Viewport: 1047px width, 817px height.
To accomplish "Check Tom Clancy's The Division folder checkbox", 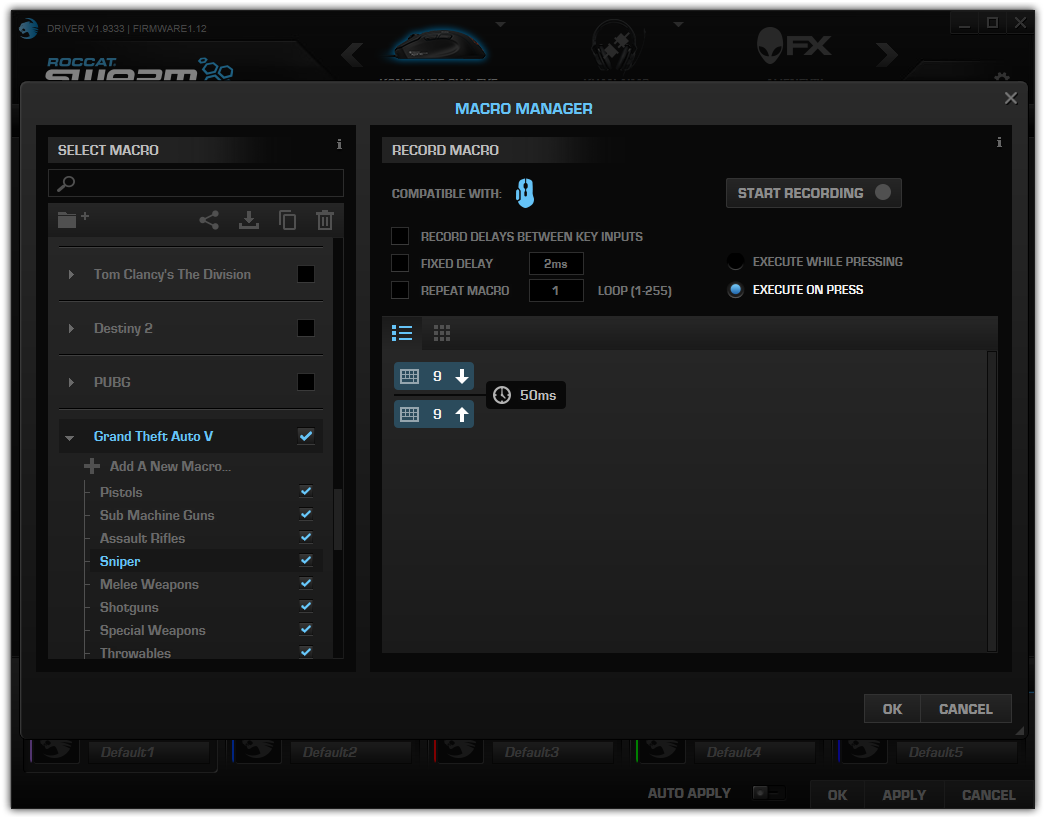I will [x=306, y=274].
